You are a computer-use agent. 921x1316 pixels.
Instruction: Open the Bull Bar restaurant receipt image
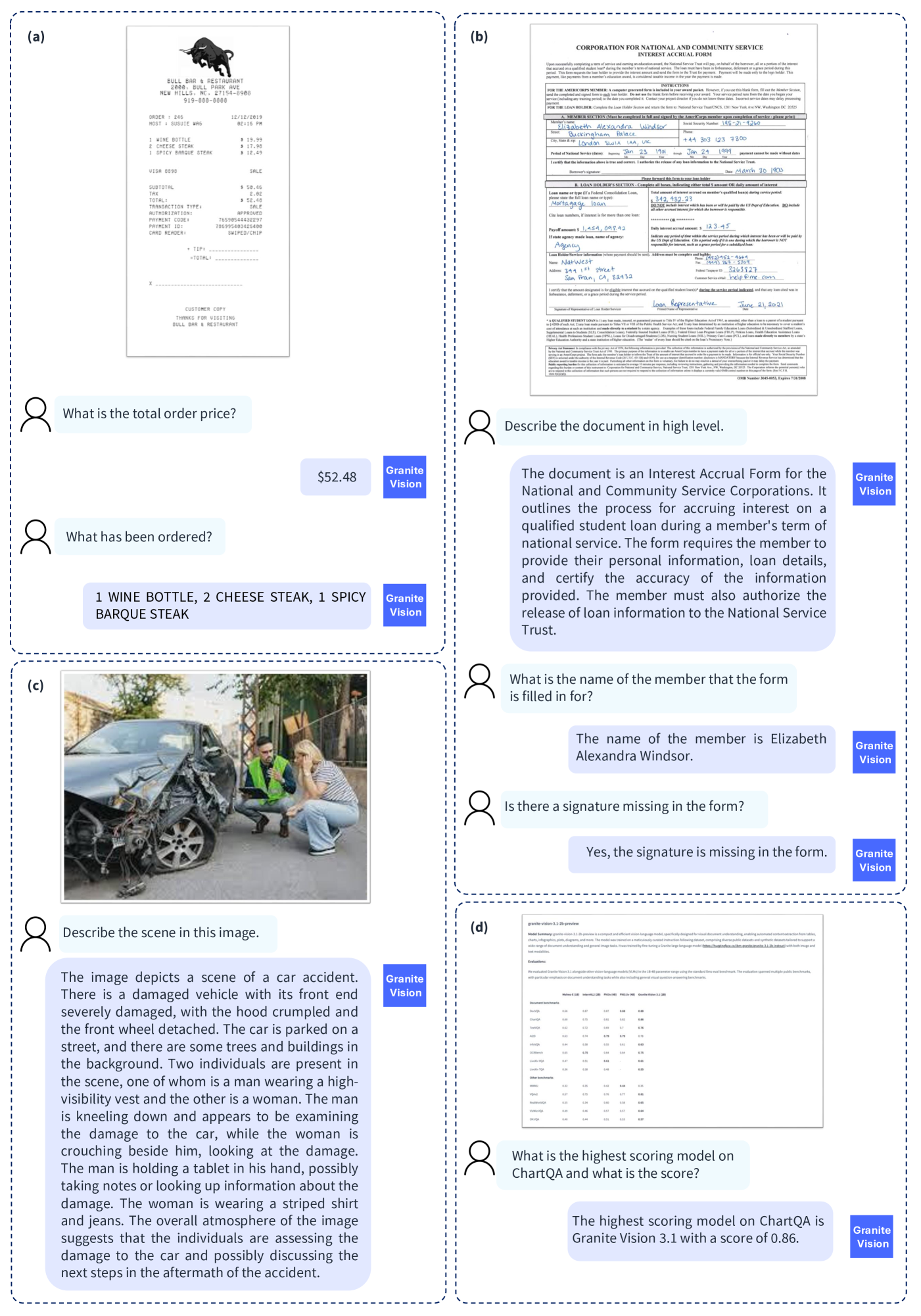(208, 191)
